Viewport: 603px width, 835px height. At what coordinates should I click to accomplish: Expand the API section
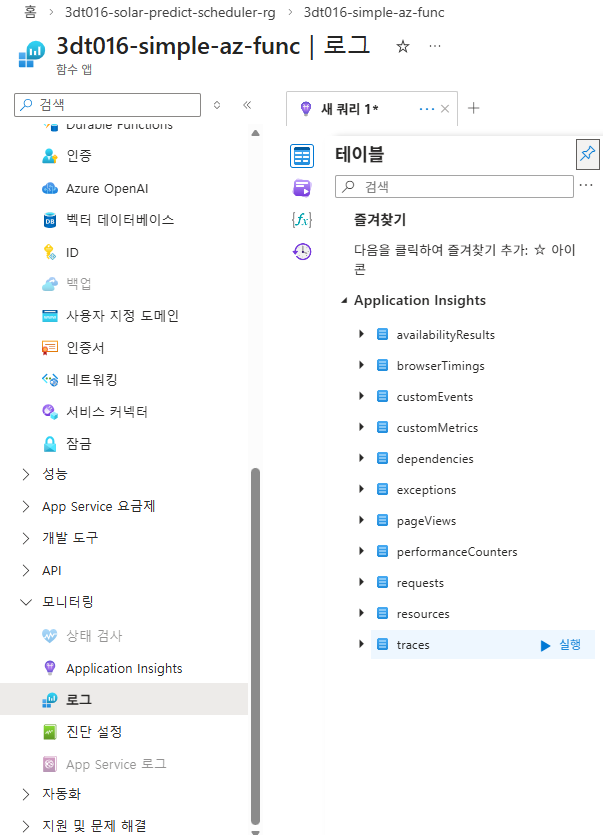26,570
